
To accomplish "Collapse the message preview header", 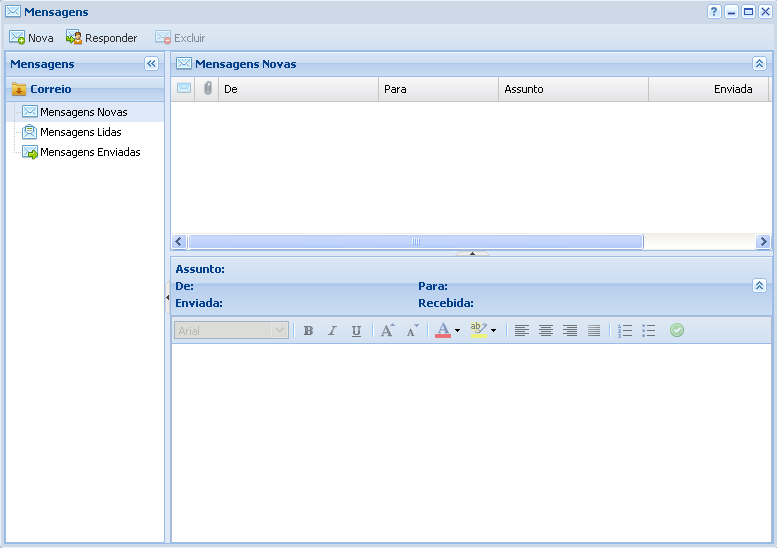I will [x=759, y=286].
